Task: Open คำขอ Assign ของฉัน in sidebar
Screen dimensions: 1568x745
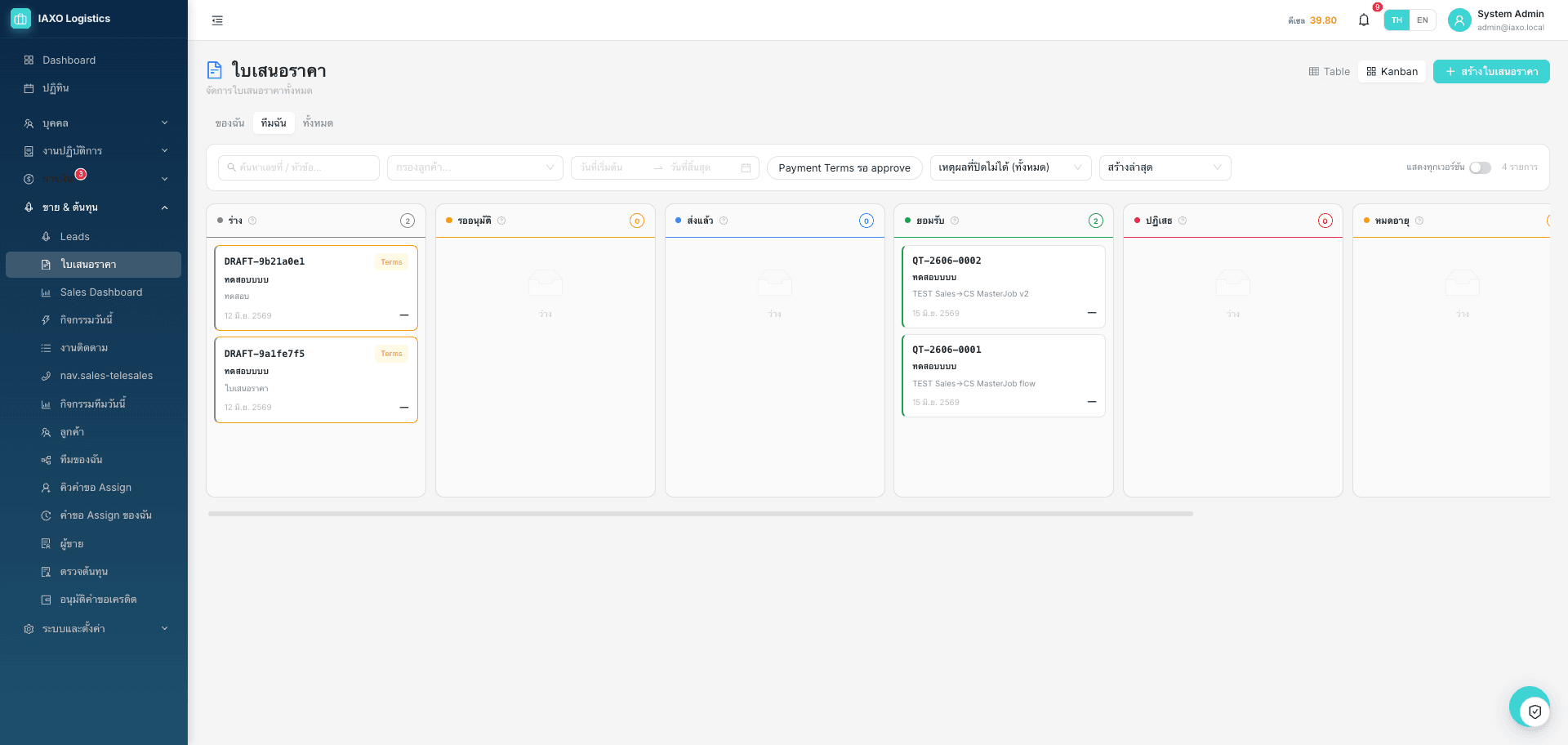Action: pos(94,515)
